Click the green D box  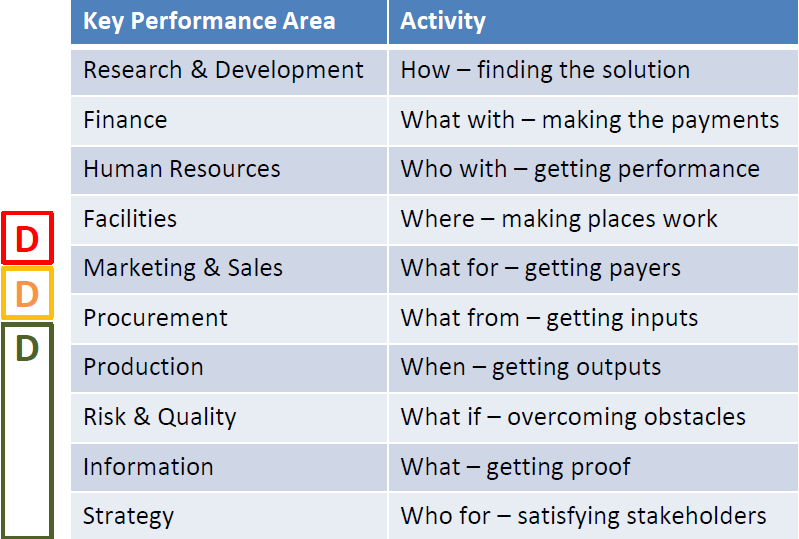(28, 430)
